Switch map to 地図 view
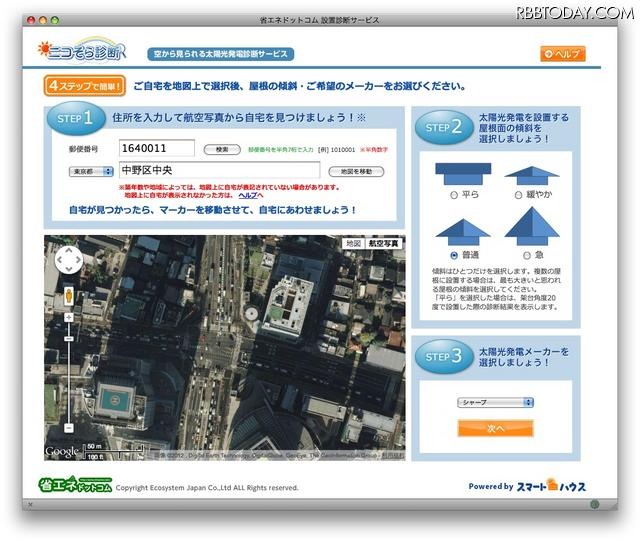640x541 pixels. click(x=353, y=243)
